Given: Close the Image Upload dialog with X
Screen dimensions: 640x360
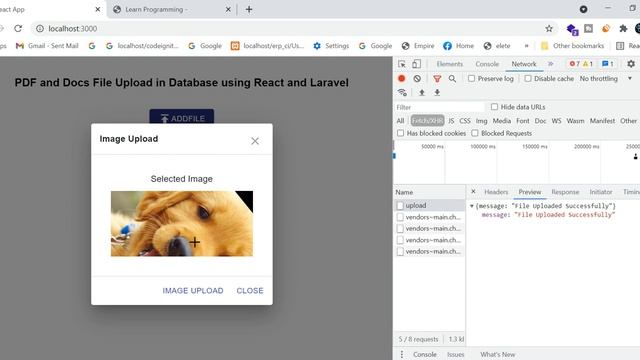Looking at the screenshot, I should pos(255,141).
